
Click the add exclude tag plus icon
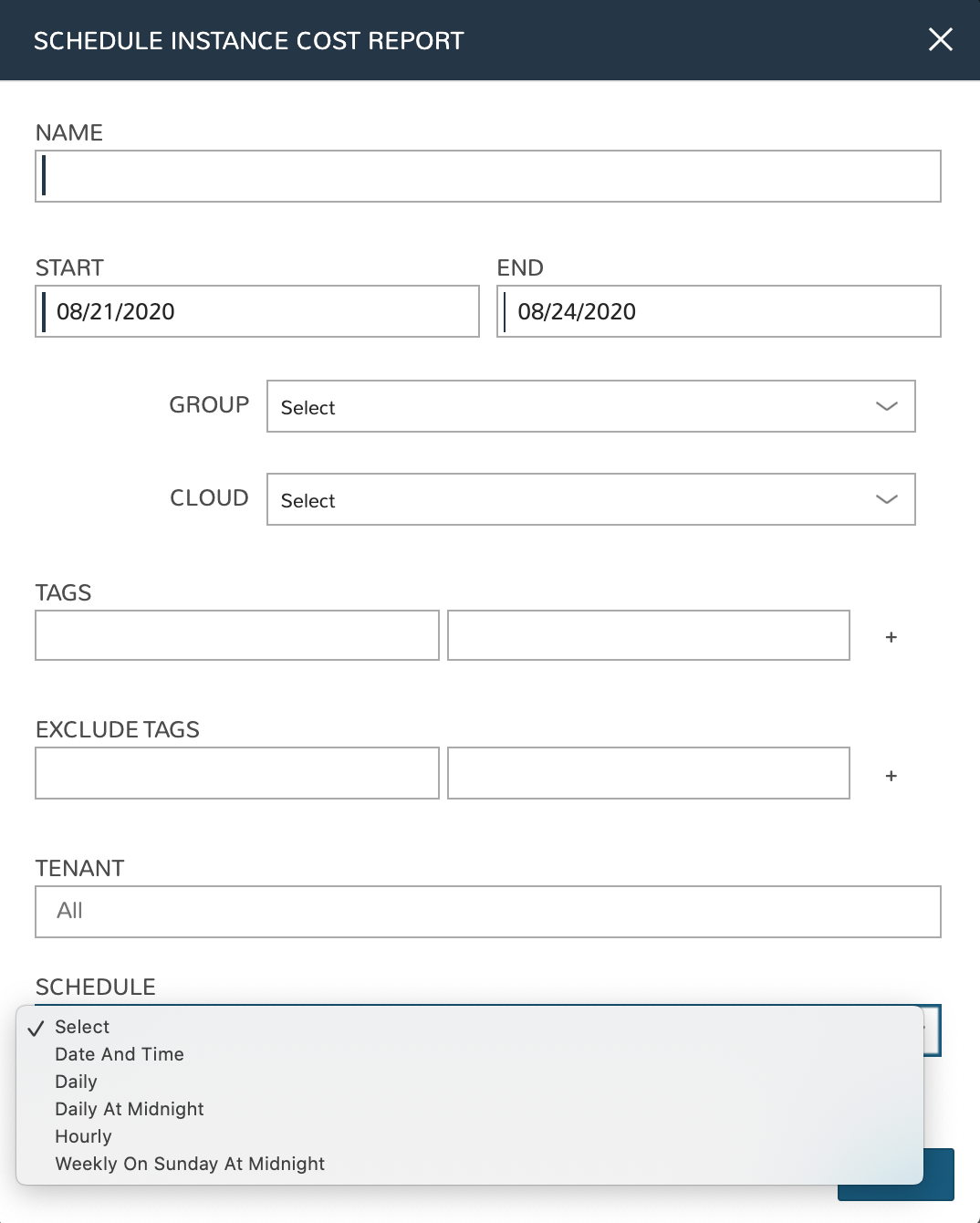click(x=891, y=774)
